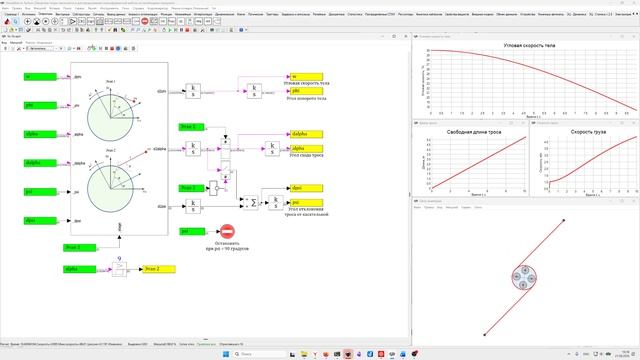Click the Угол схода троса label
The image size is (640, 360).
[306, 155]
